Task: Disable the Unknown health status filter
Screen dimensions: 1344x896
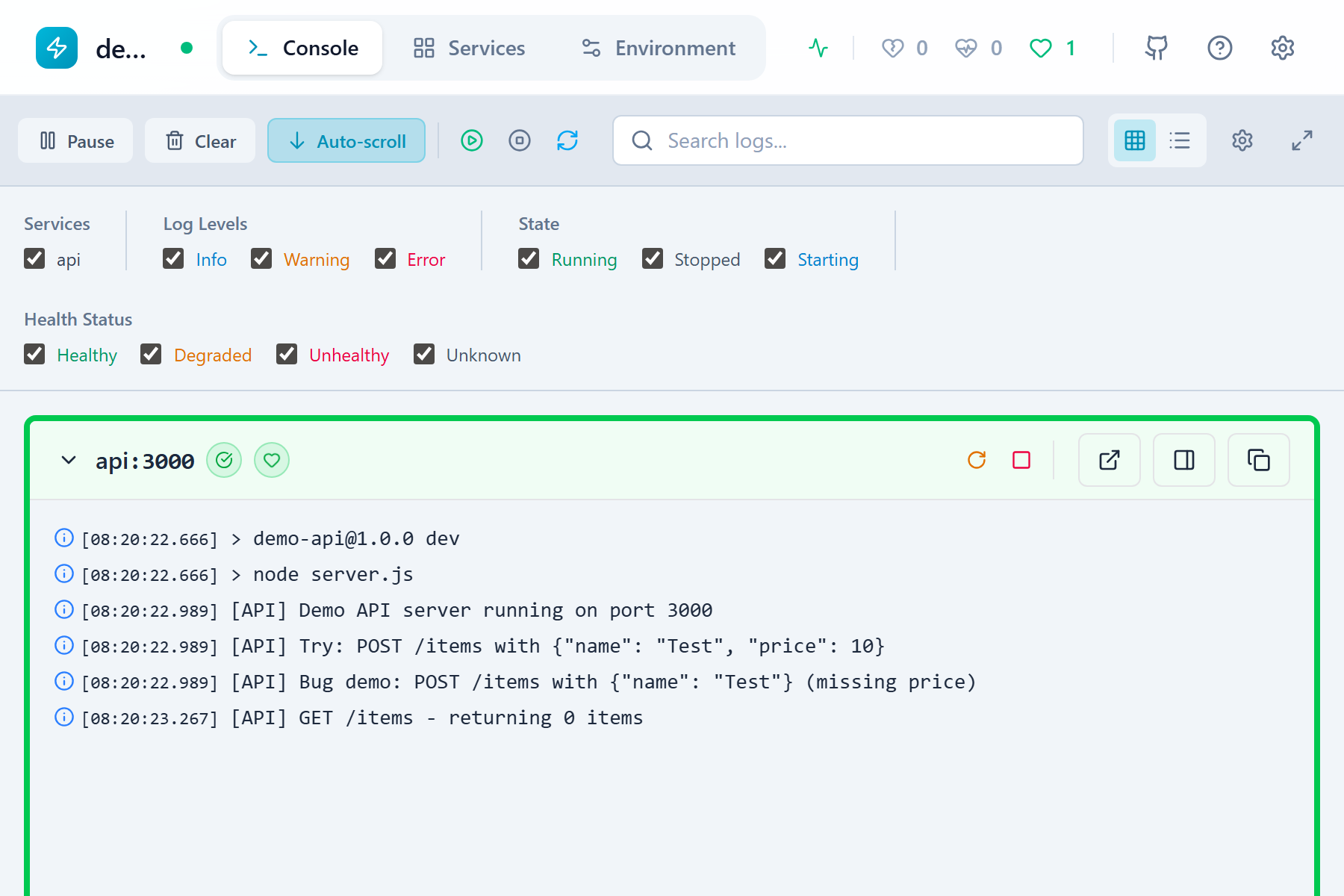Action: tap(424, 355)
